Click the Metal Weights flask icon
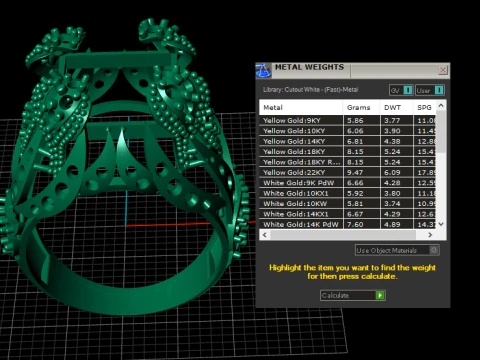This screenshot has width=480, height=360. coord(263,70)
